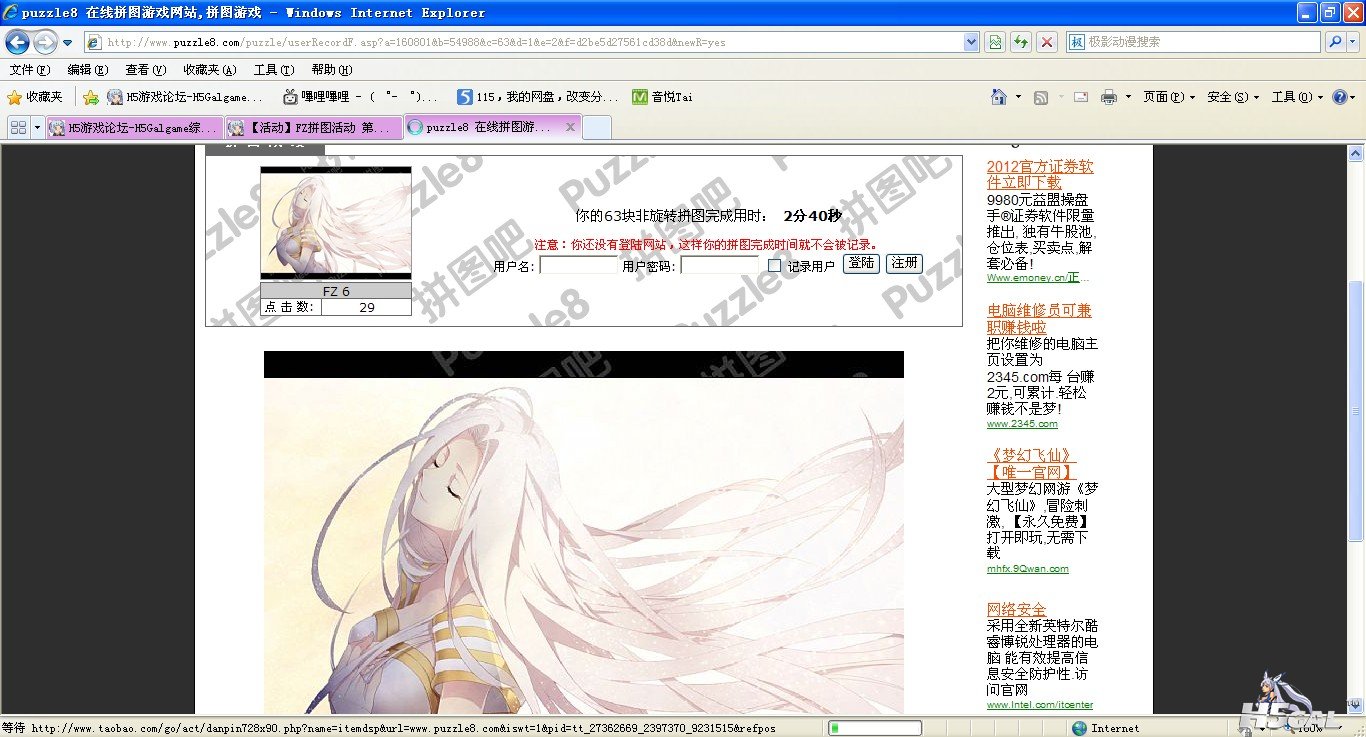Open 哔哩哔哩 favorites bar link

click(x=360, y=97)
